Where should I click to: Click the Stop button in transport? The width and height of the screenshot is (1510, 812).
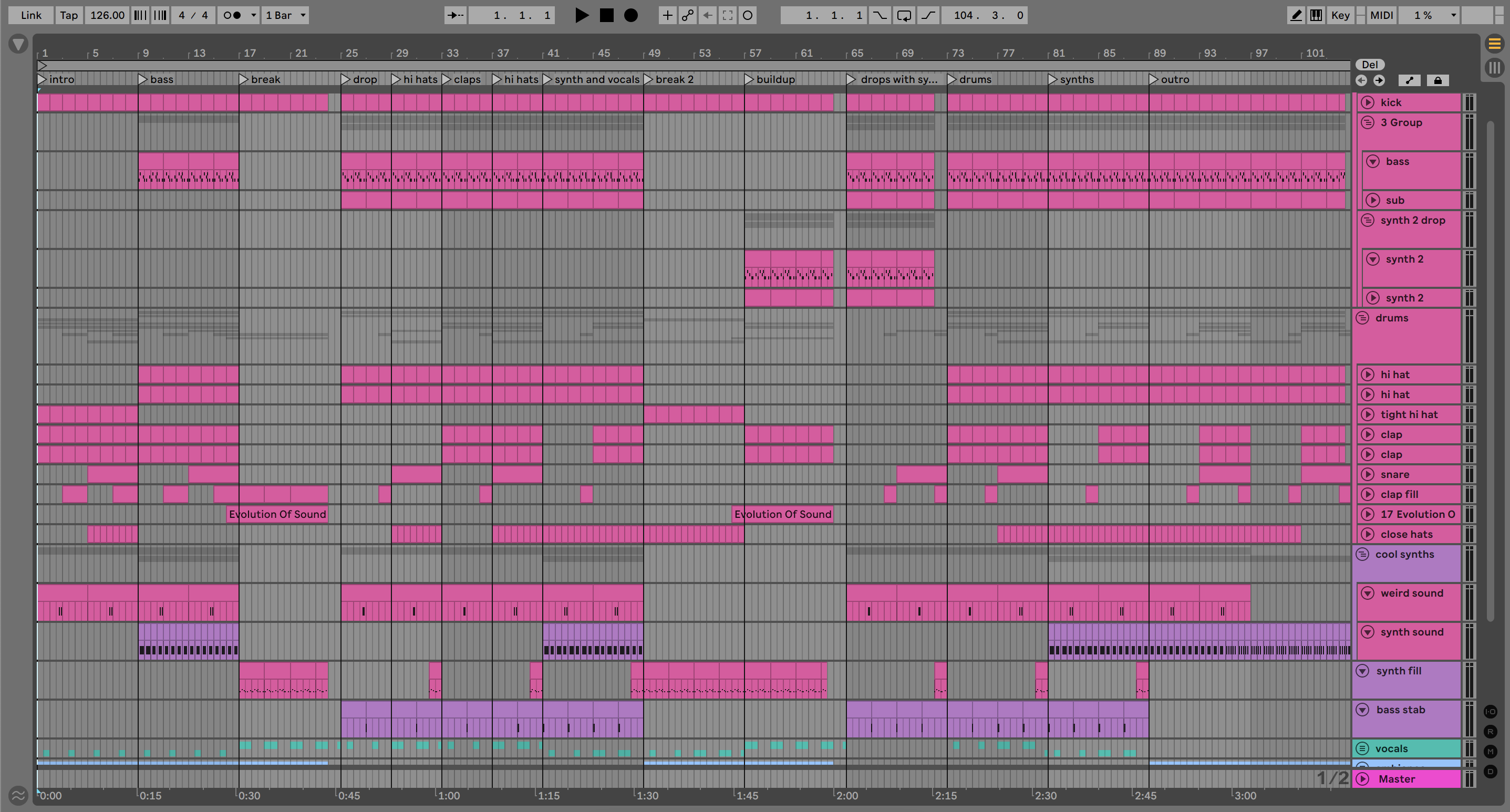(x=607, y=15)
